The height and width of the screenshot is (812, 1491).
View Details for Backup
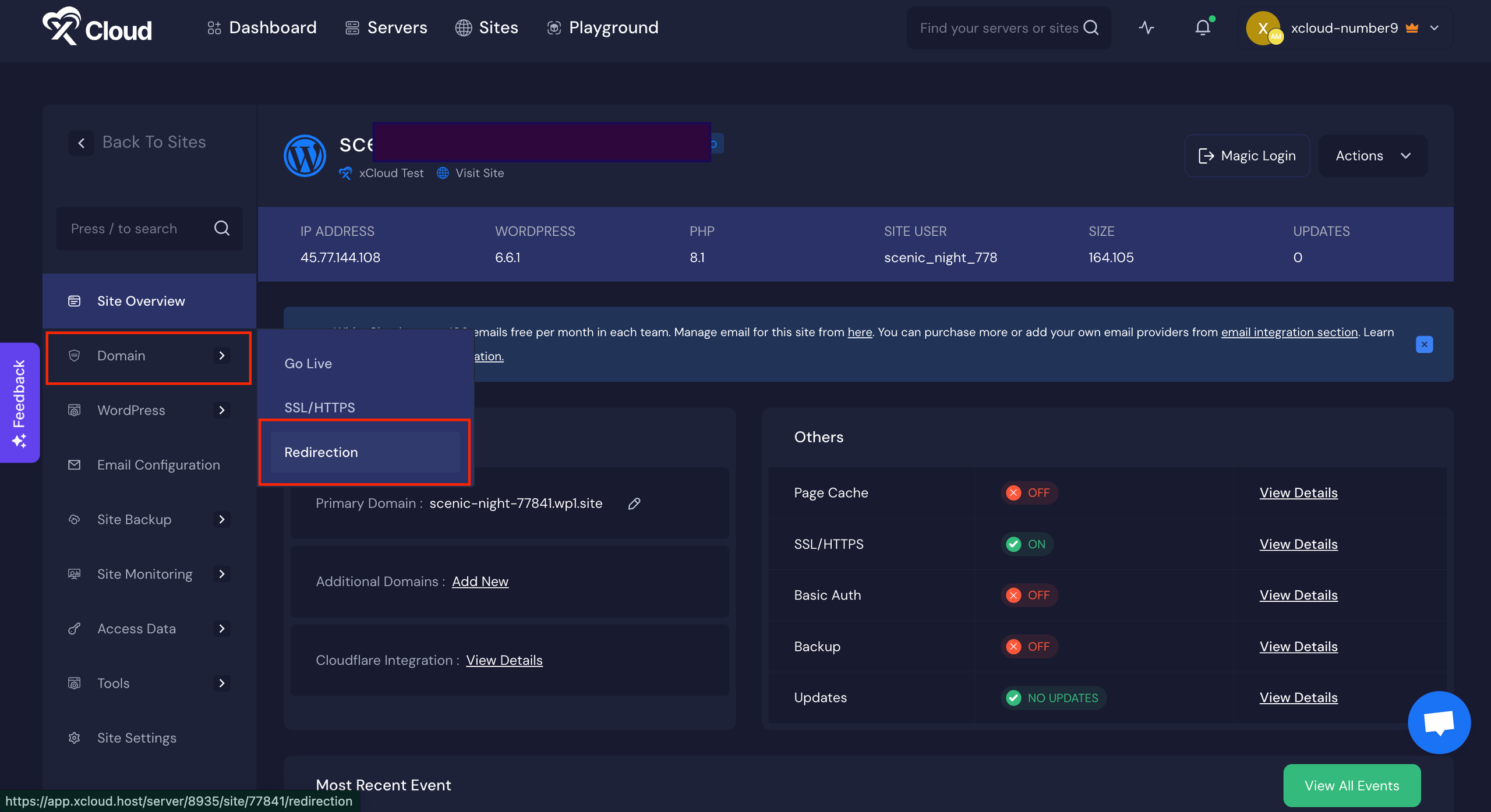pyautogui.click(x=1299, y=647)
